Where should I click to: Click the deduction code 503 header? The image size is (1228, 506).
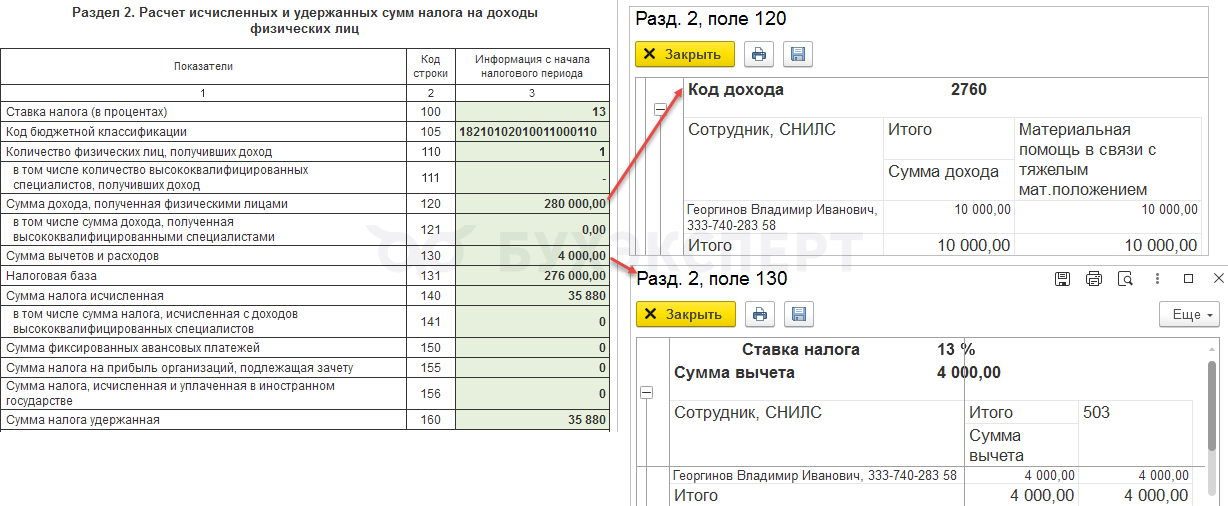pyautogui.click(x=1096, y=412)
